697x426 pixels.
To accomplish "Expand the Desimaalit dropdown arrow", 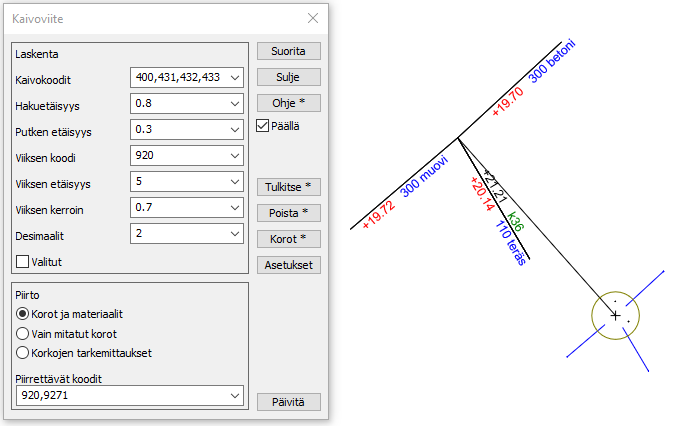I will 234,233.
